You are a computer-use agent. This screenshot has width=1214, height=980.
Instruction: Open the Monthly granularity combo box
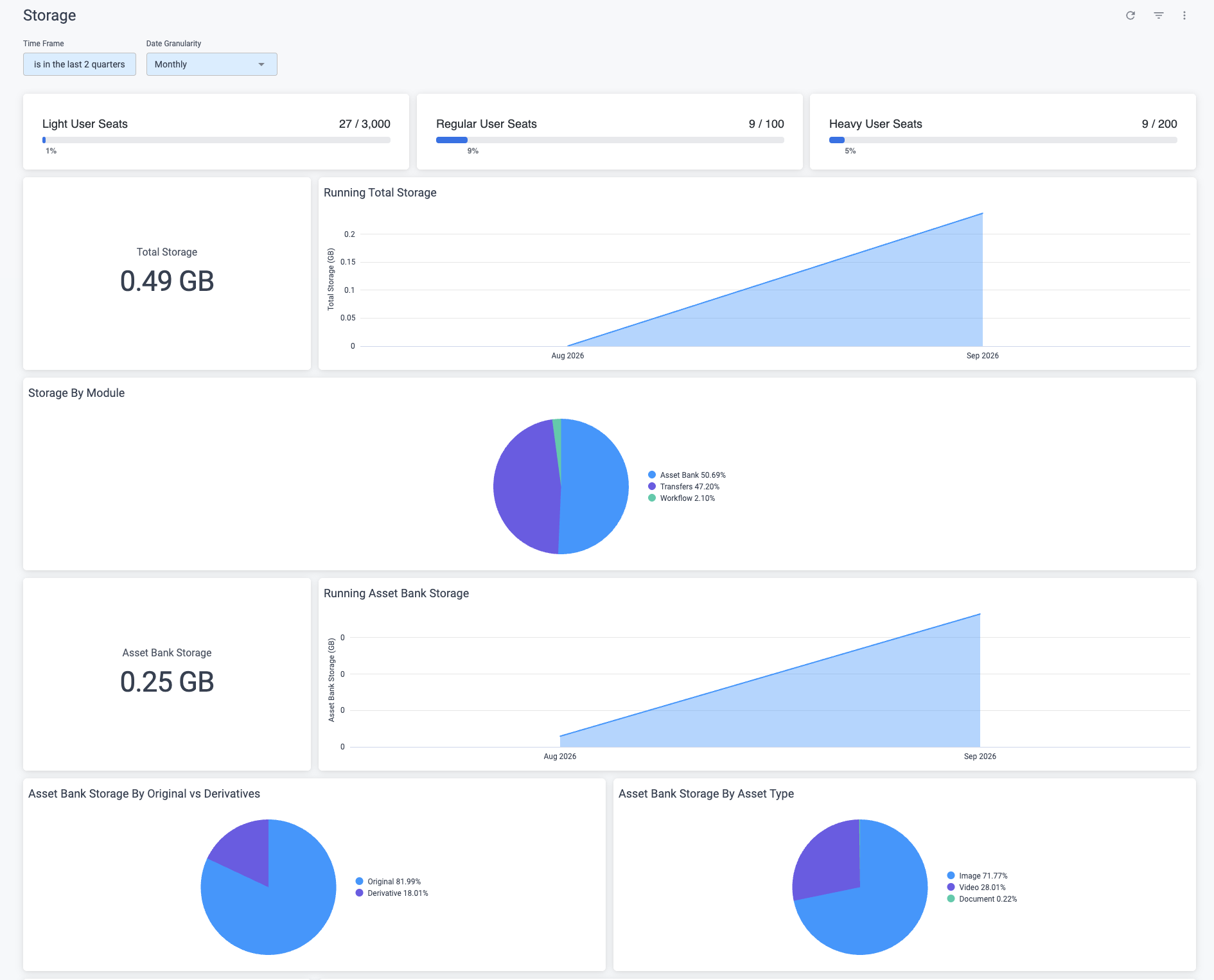(x=212, y=64)
